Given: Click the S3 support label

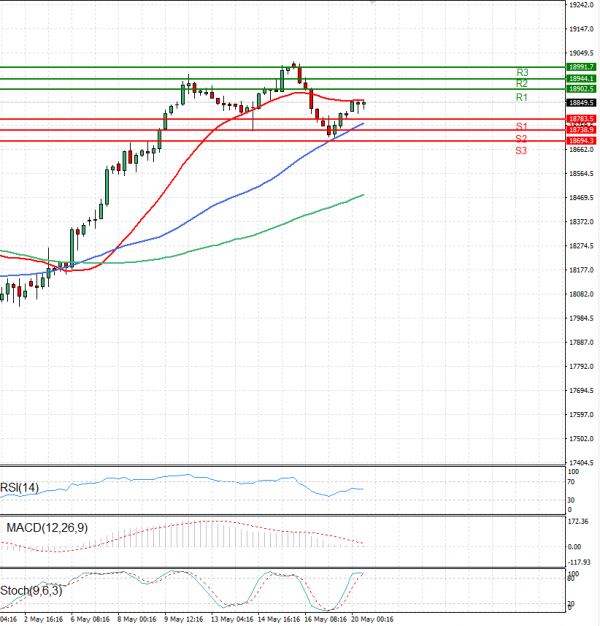Looking at the screenshot, I should (521, 151).
